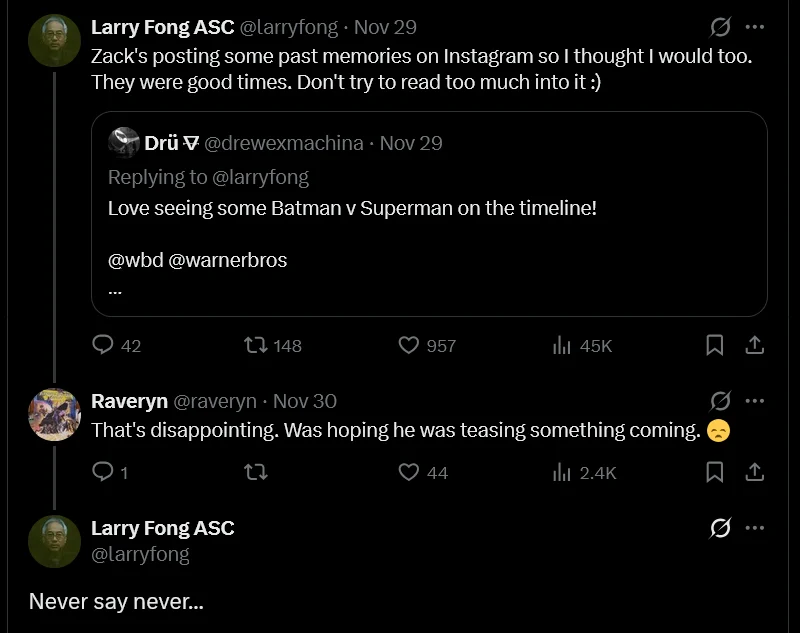Share Raveryn's reply
Screen dimensions: 800x633
[755, 472]
